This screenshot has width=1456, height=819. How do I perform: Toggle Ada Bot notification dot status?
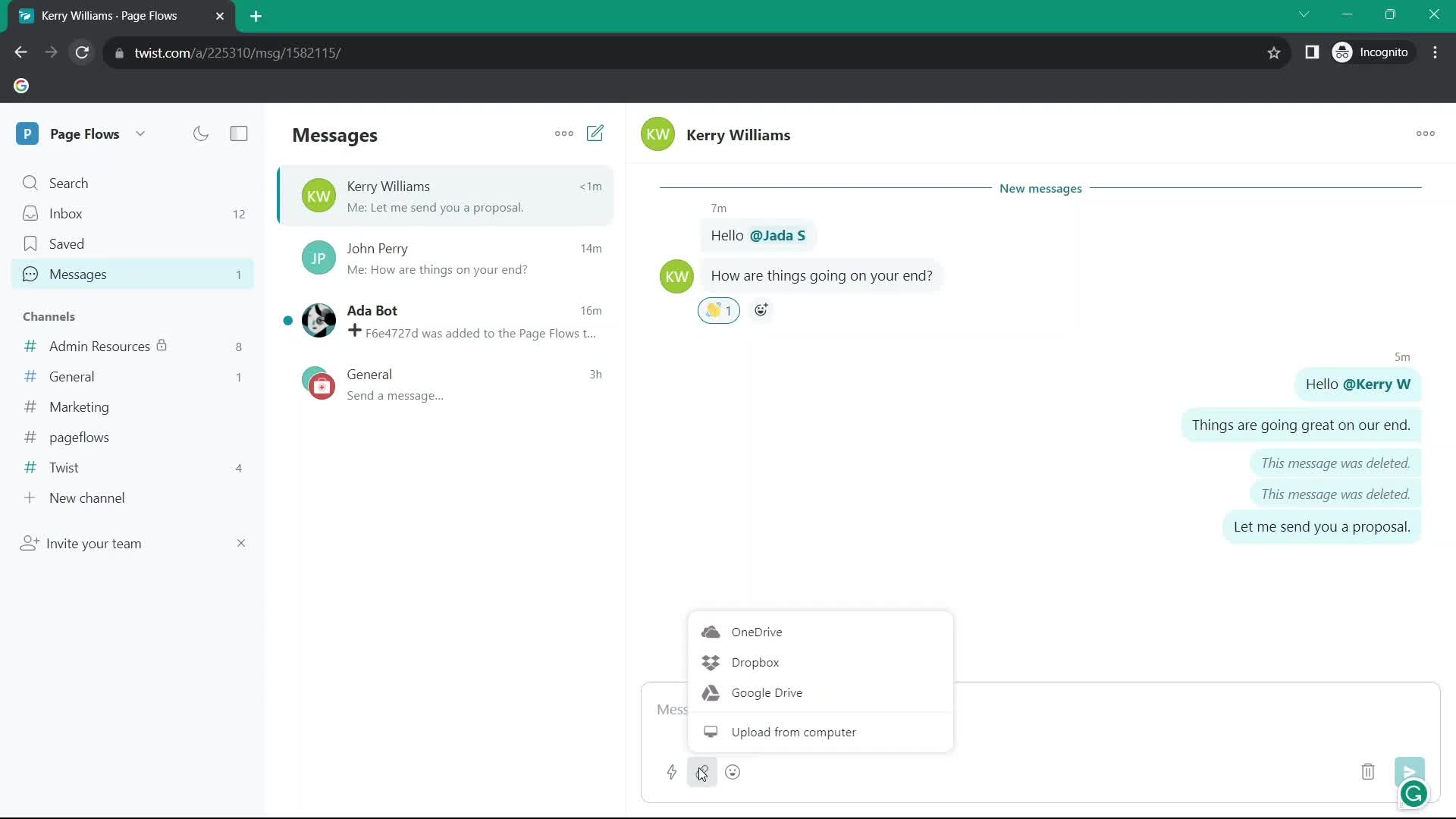pyautogui.click(x=288, y=320)
